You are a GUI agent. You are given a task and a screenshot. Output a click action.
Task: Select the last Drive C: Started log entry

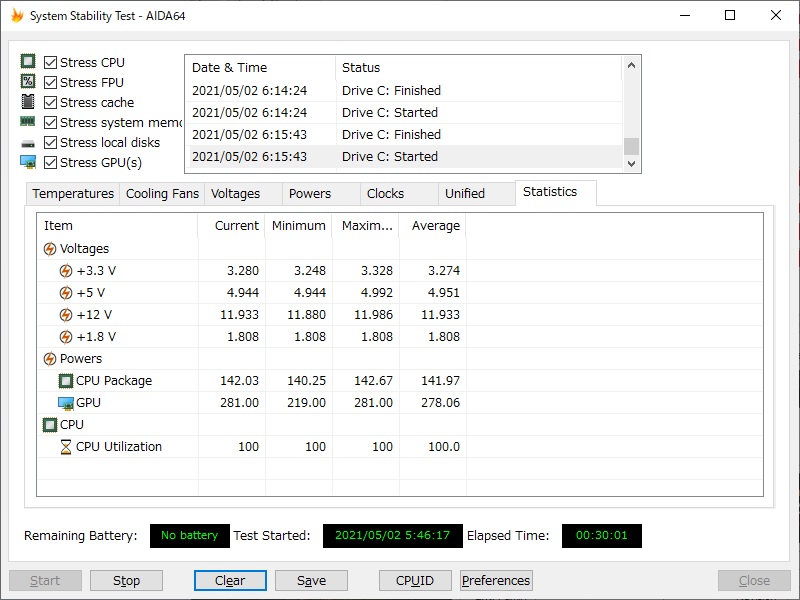(x=390, y=157)
